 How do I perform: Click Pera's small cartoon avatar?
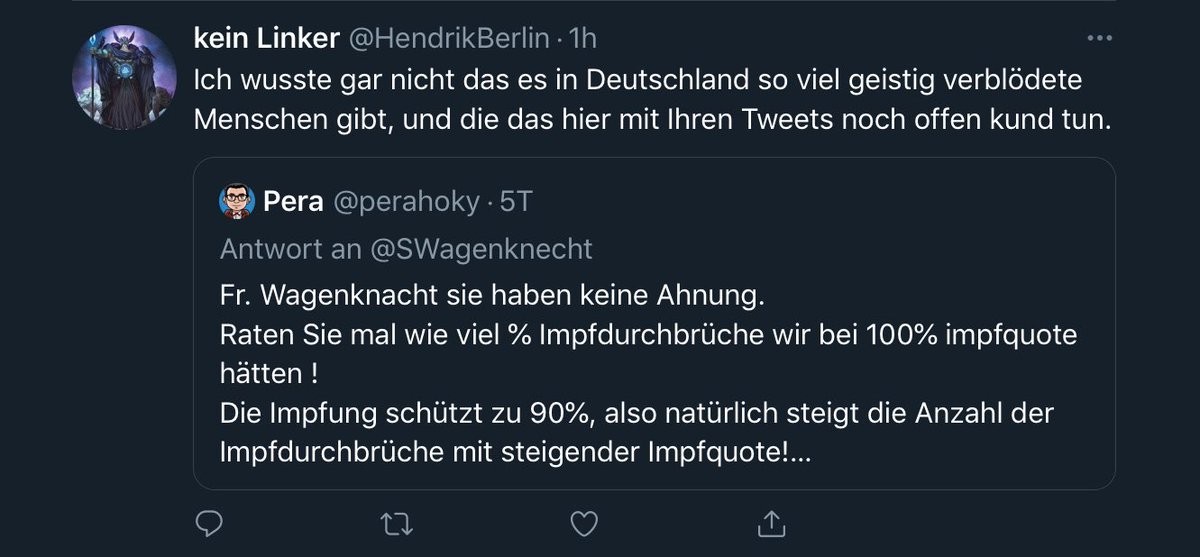(x=237, y=201)
